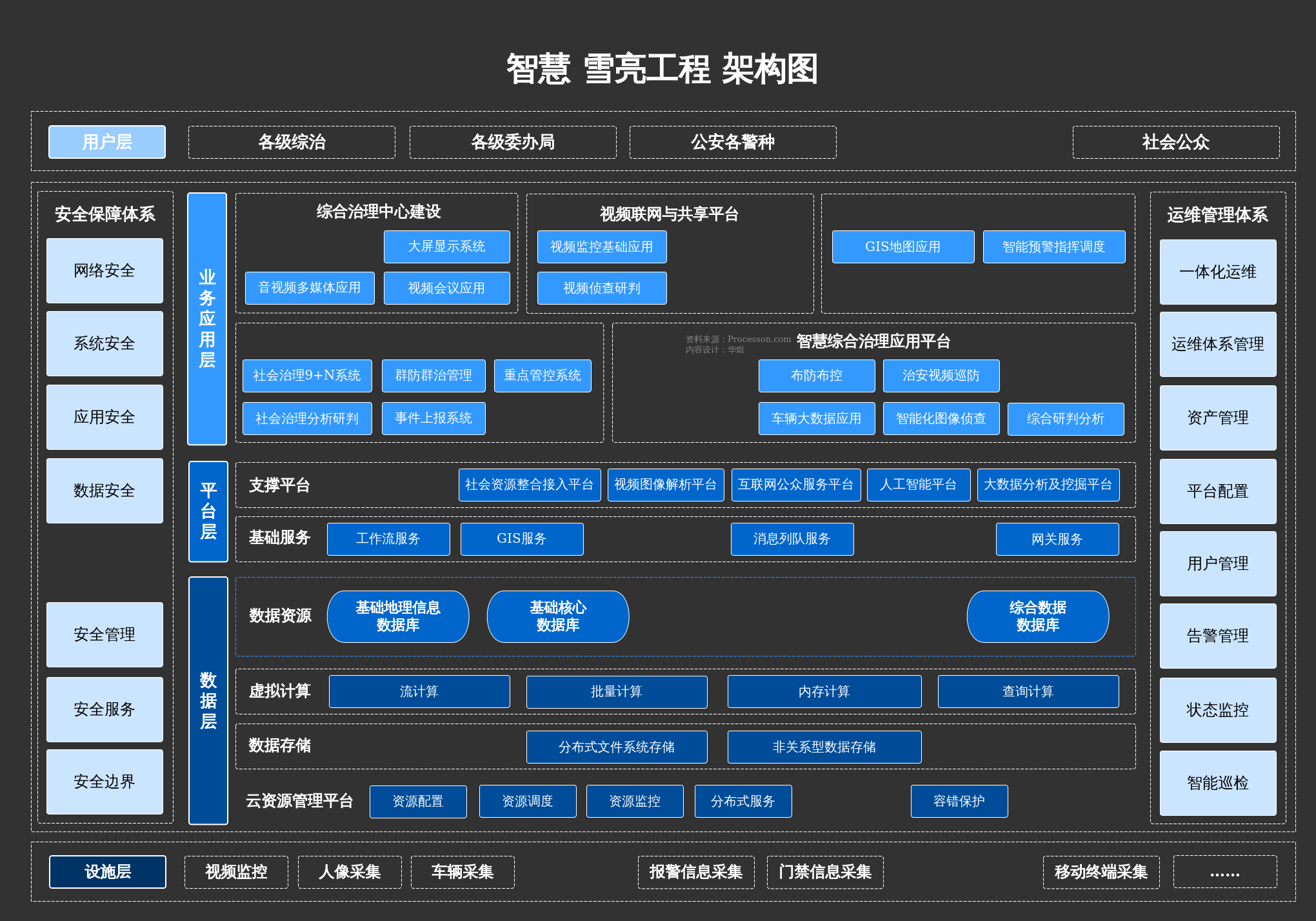Screen dimensions: 1316x921
Task: Select the 大屏显示系统 block
Action: (446, 246)
